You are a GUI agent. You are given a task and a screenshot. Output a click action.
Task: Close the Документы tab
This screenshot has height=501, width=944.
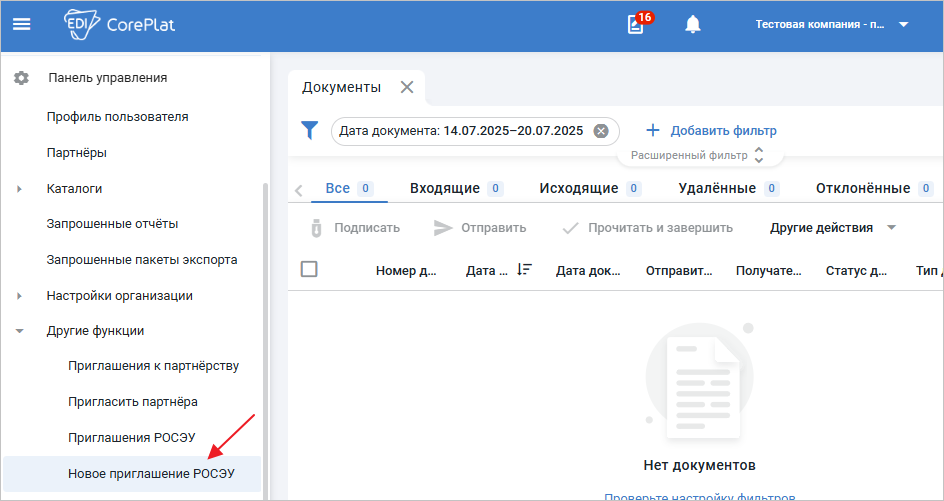pyautogui.click(x=407, y=87)
